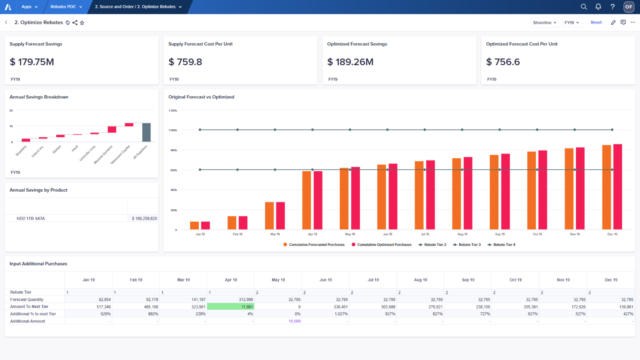Click the pink Dec 19 optimized bar

[x=618, y=187]
